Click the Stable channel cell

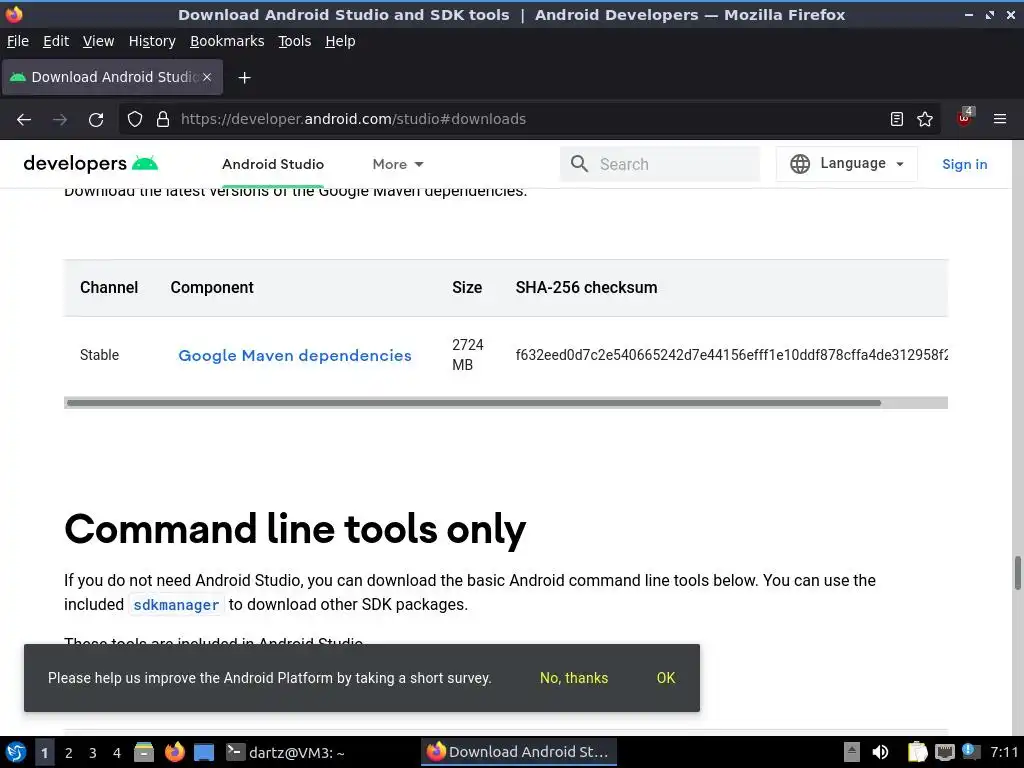(x=99, y=355)
